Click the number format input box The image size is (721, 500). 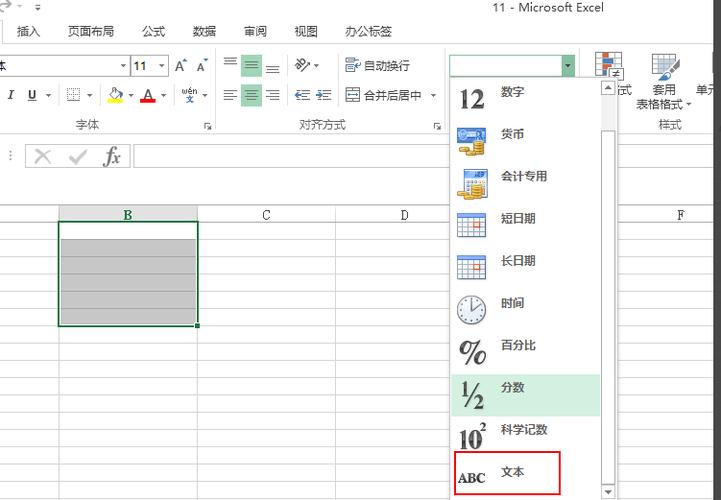[x=505, y=66]
